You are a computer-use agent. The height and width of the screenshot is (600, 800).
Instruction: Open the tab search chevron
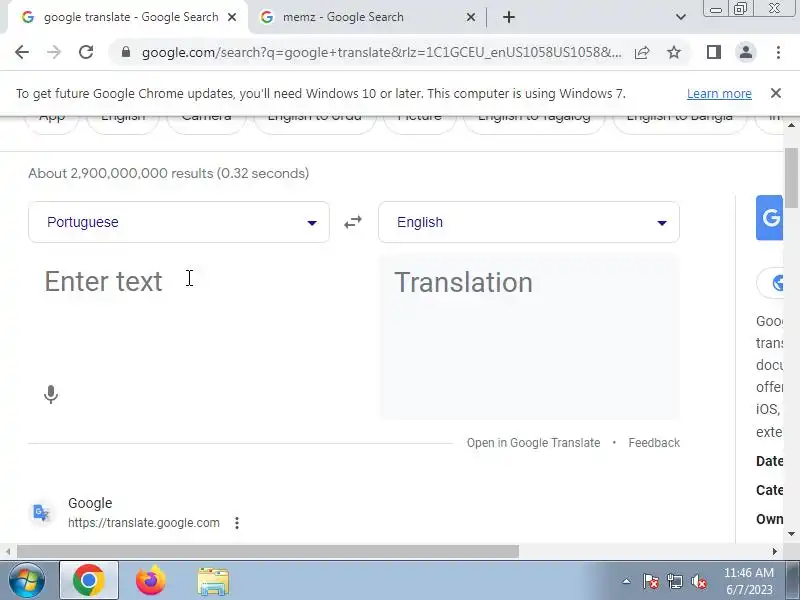coord(681,17)
